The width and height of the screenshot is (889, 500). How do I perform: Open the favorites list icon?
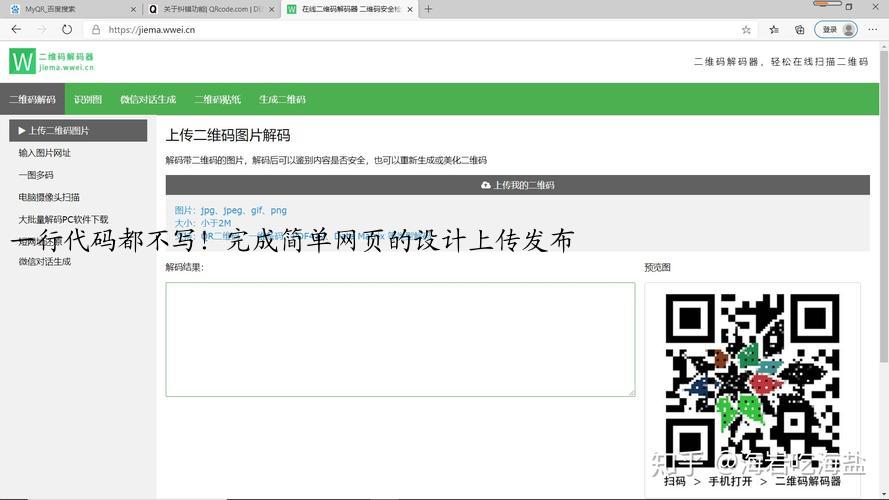coord(774,29)
